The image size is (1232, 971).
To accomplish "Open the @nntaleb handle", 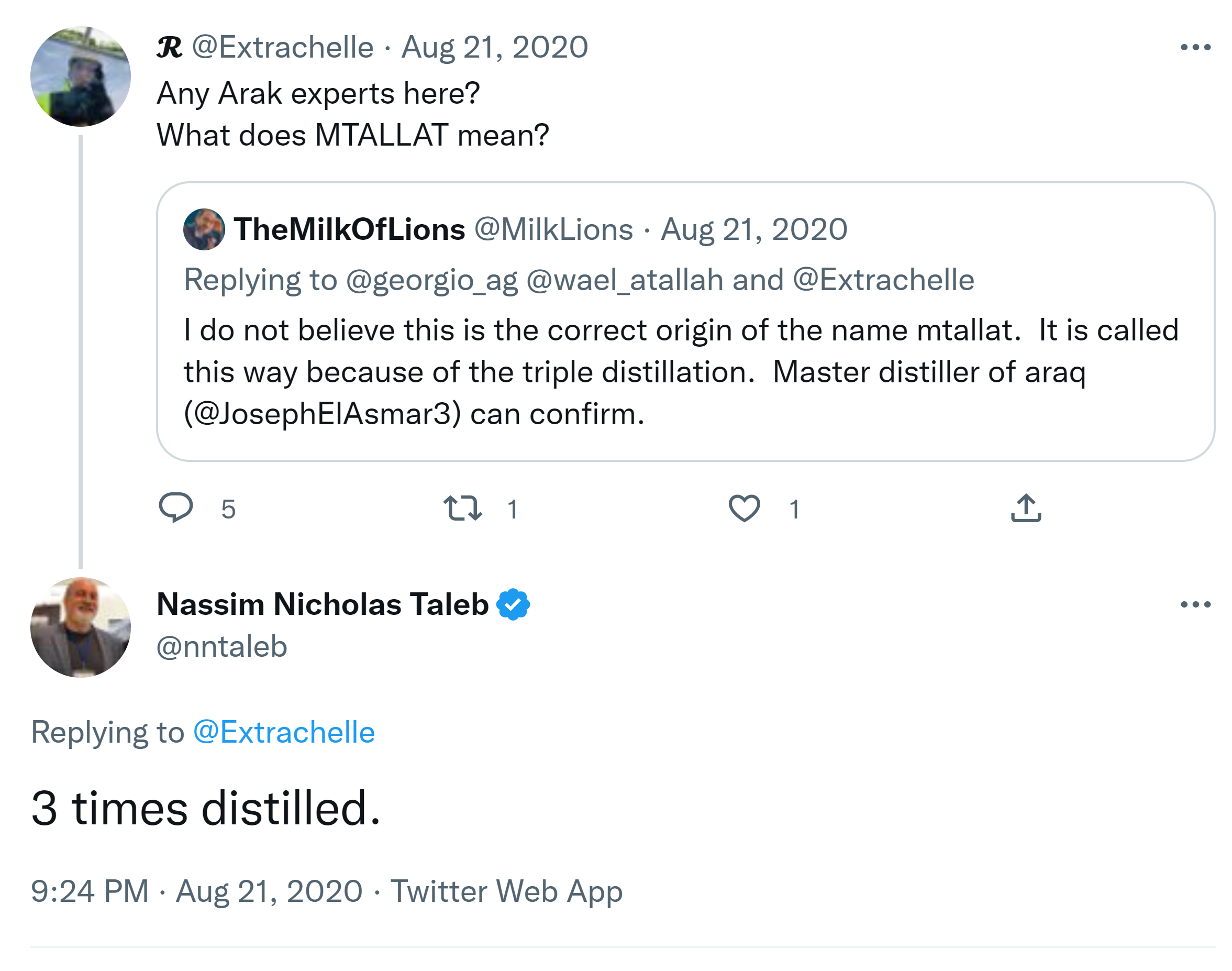I will click(x=221, y=646).
